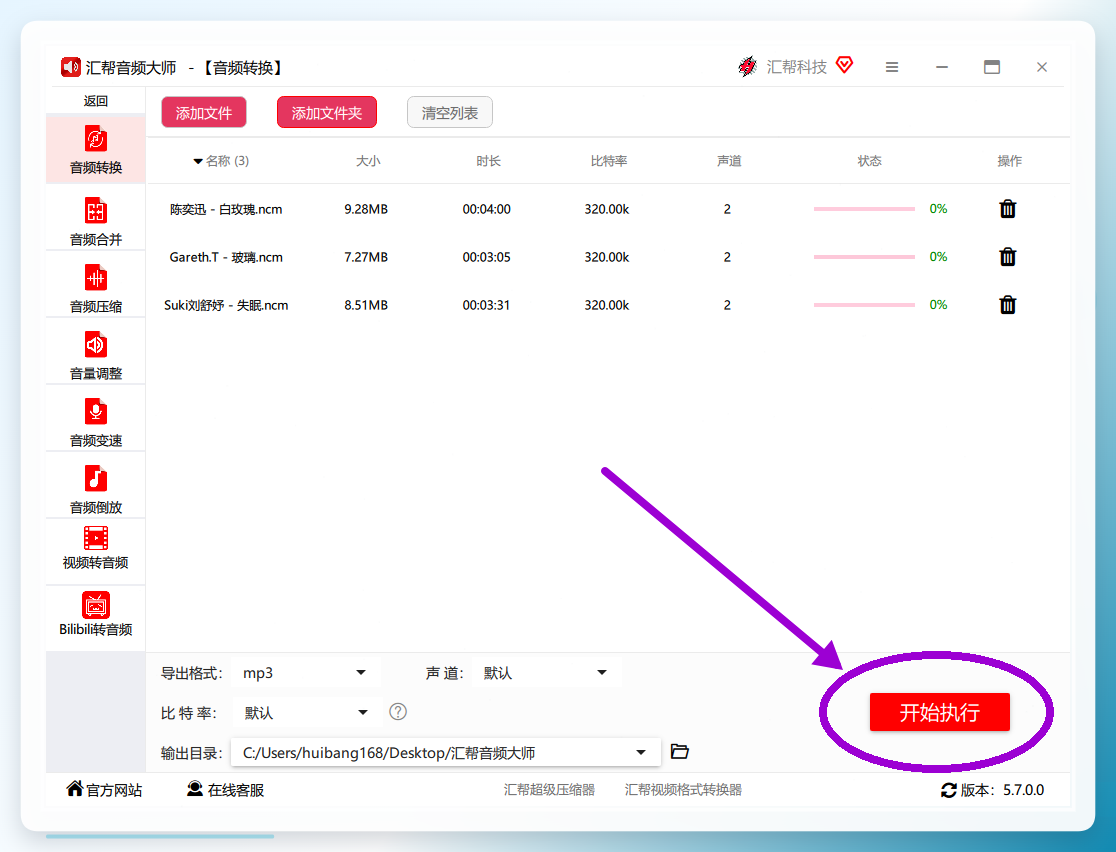This screenshot has height=852, width=1116.
Task: Click the VIP diamond heart icon
Action: tap(844, 65)
